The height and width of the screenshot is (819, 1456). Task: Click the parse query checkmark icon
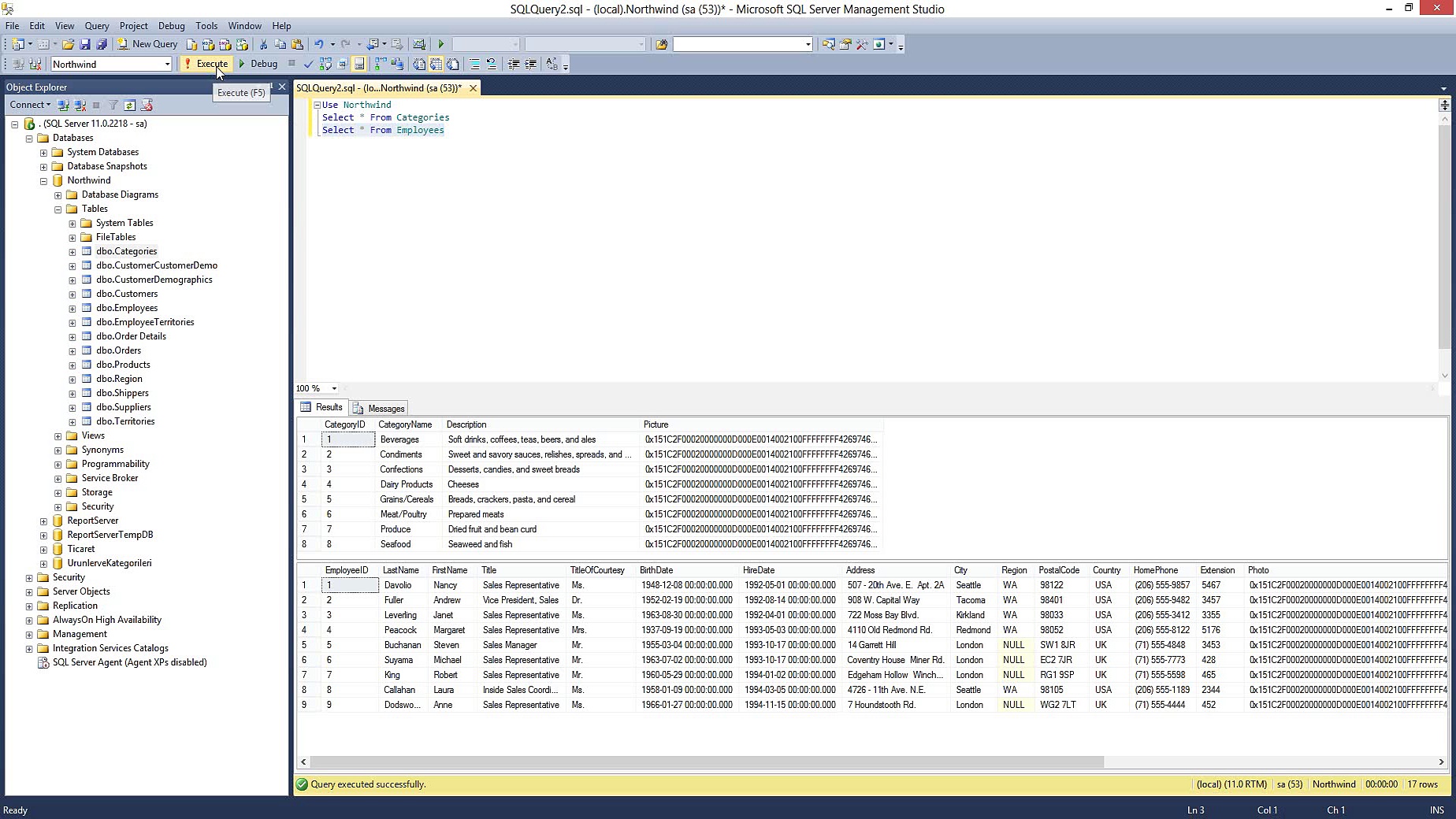pos(308,64)
